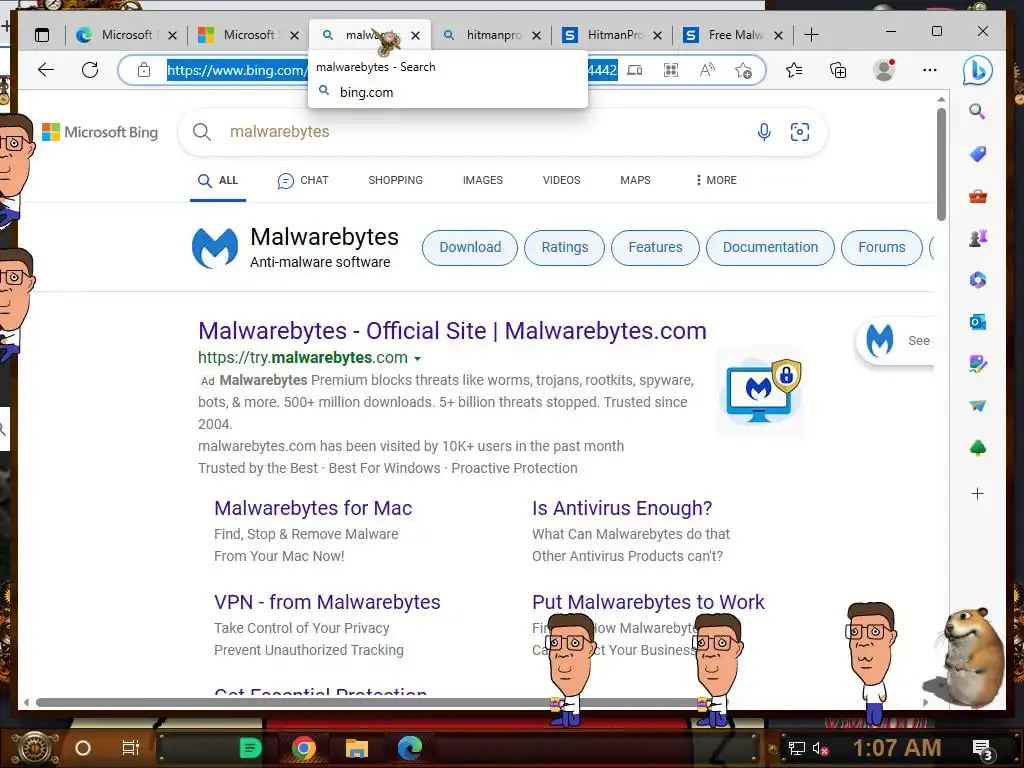Open File Explorer from the taskbar
Screen dimensions: 1024x768
pos(357,748)
